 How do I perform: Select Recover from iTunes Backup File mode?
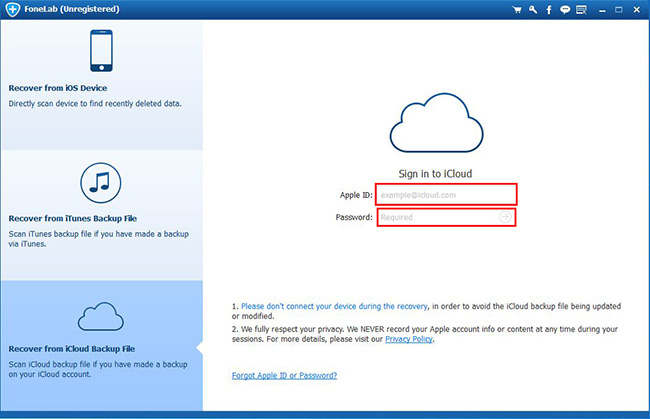102,216
